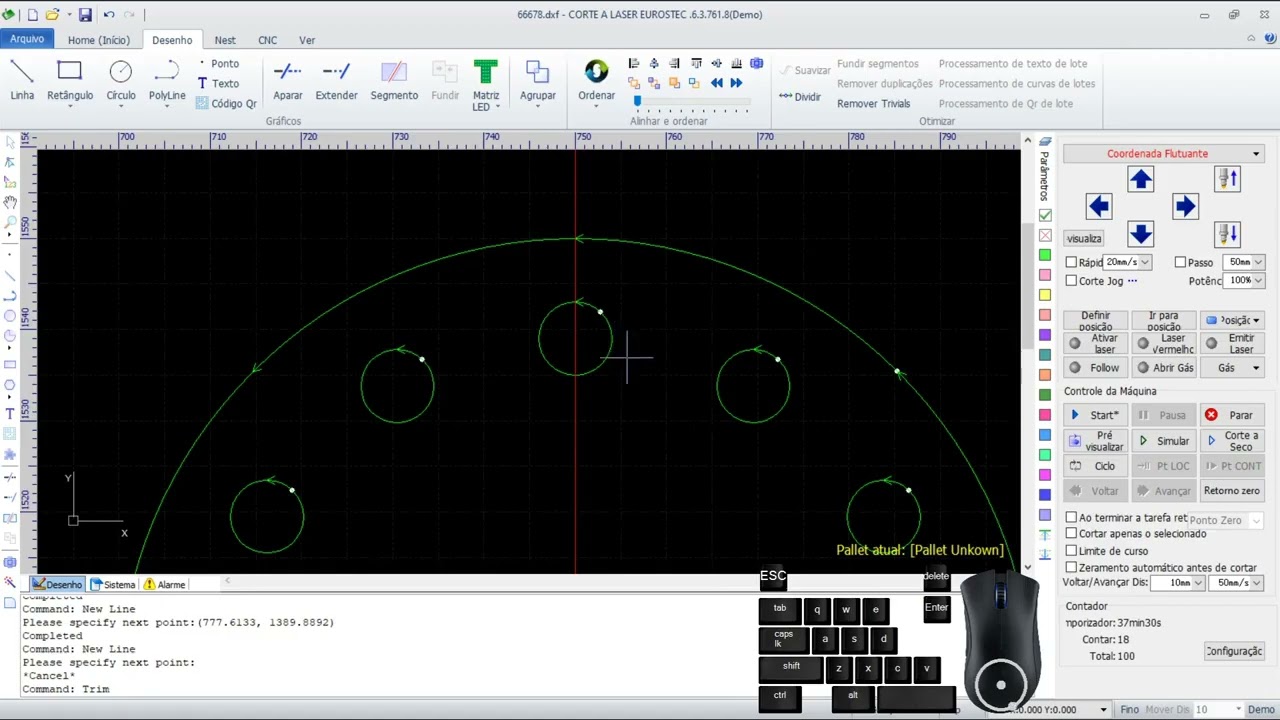The height and width of the screenshot is (720, 1280).
Task: Select the yellow layer color swatch
Action: click(x=1045, y=295)
